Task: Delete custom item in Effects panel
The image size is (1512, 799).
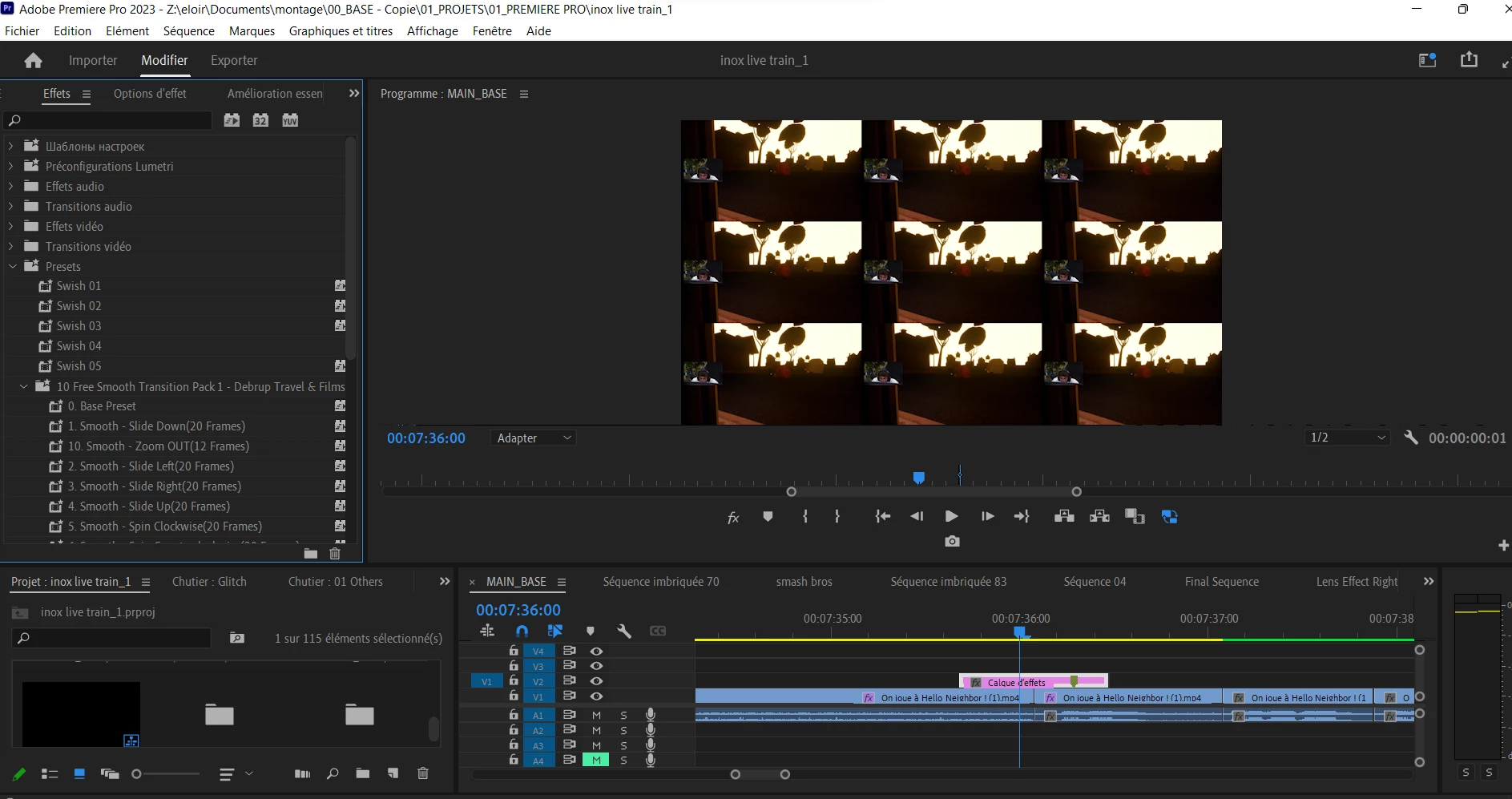Action: tap(335, 553)
